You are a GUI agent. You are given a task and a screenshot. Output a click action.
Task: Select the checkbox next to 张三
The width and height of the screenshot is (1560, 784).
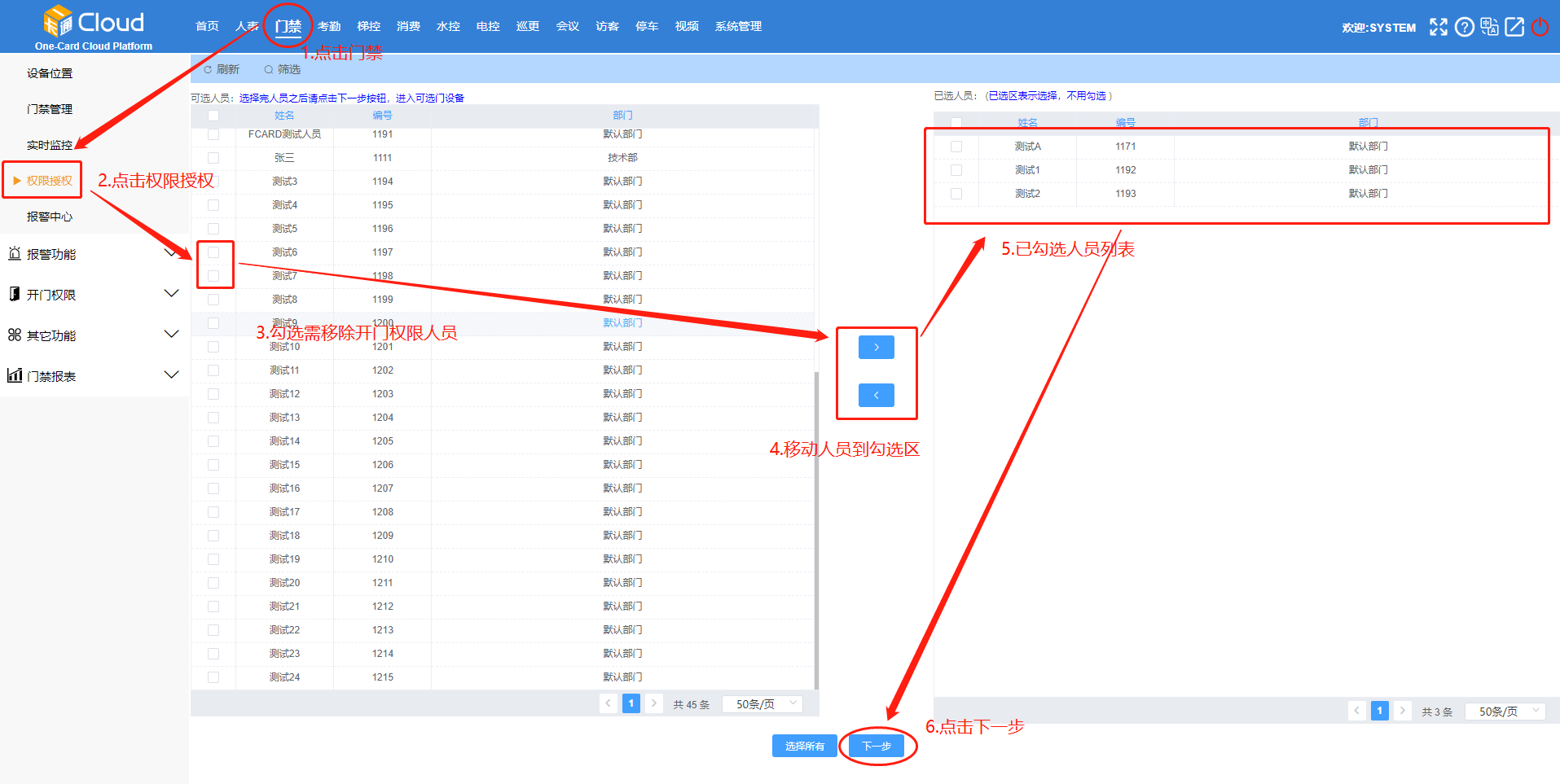point(213,158)
